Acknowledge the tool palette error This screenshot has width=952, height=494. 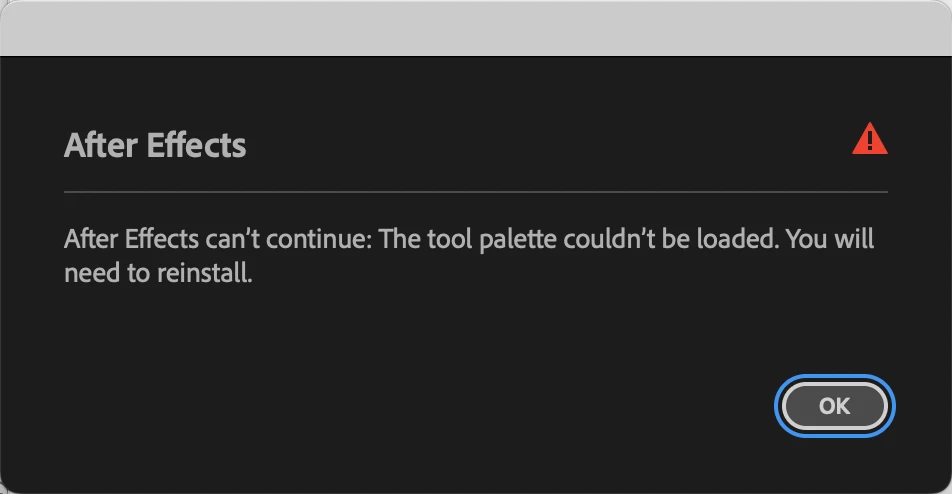point(834,406)
